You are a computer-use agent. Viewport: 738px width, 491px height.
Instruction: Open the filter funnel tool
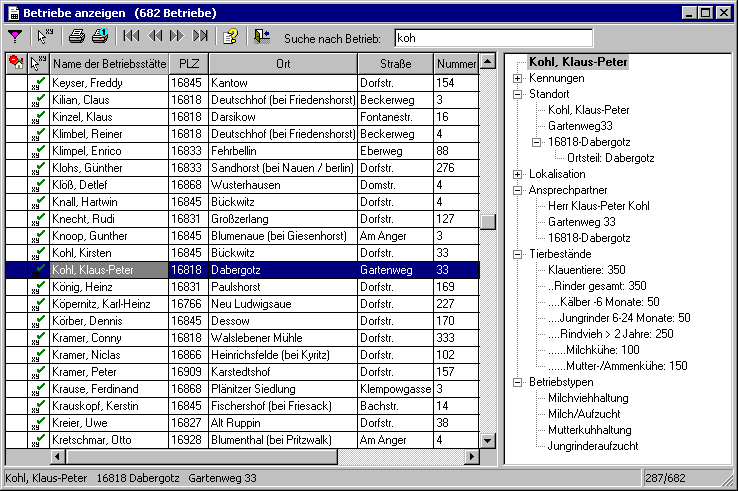pyautogui.click(x=16, y=36)
